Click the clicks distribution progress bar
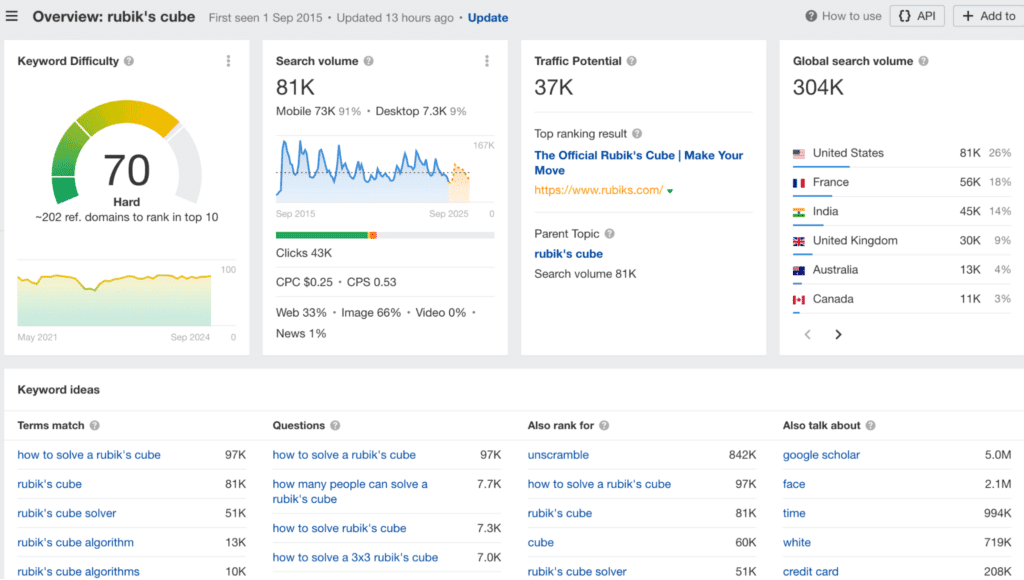This screenshot has height=580, width=1024. [385, 235]
